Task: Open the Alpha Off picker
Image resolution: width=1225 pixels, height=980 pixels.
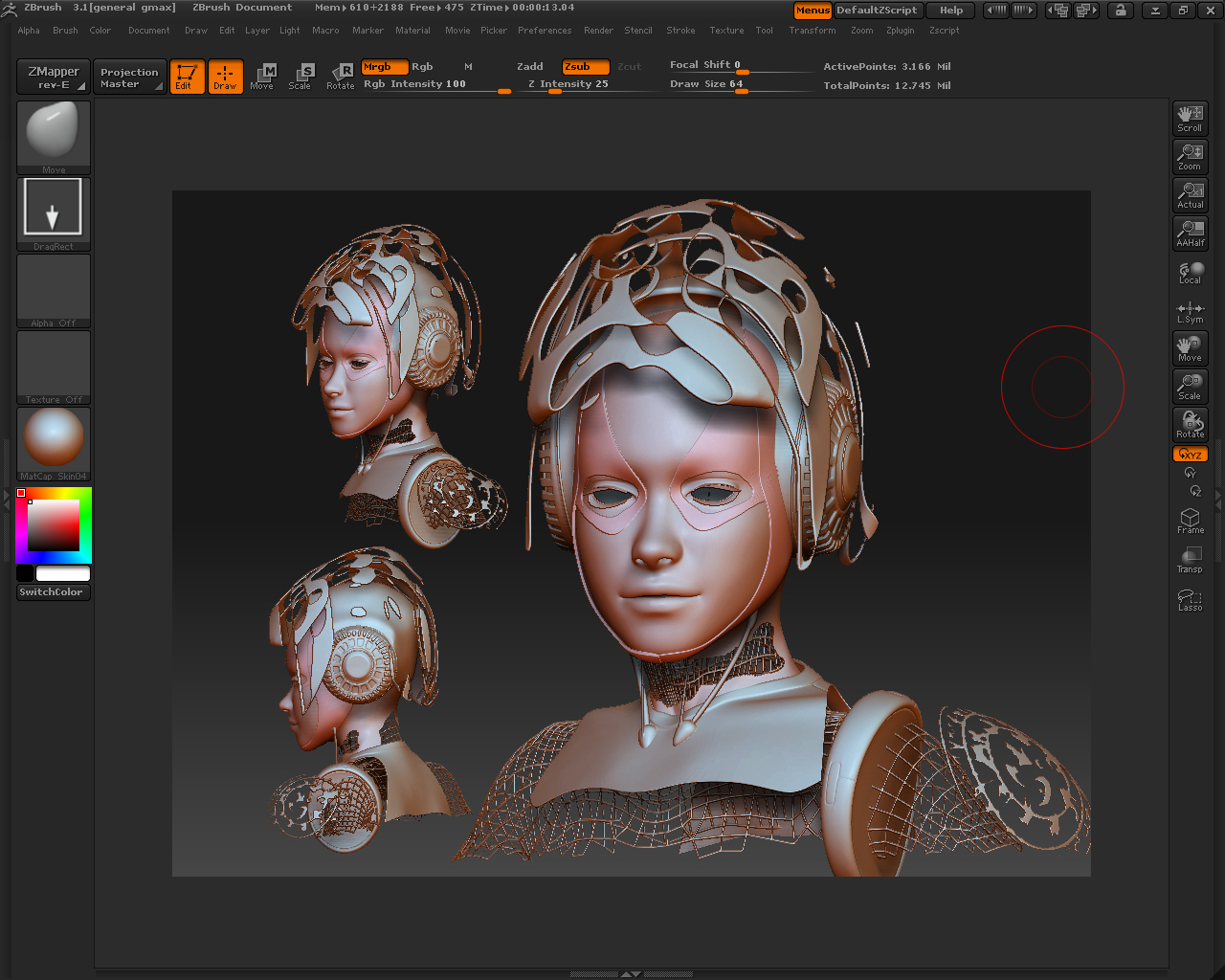Action: click(54, 290)
